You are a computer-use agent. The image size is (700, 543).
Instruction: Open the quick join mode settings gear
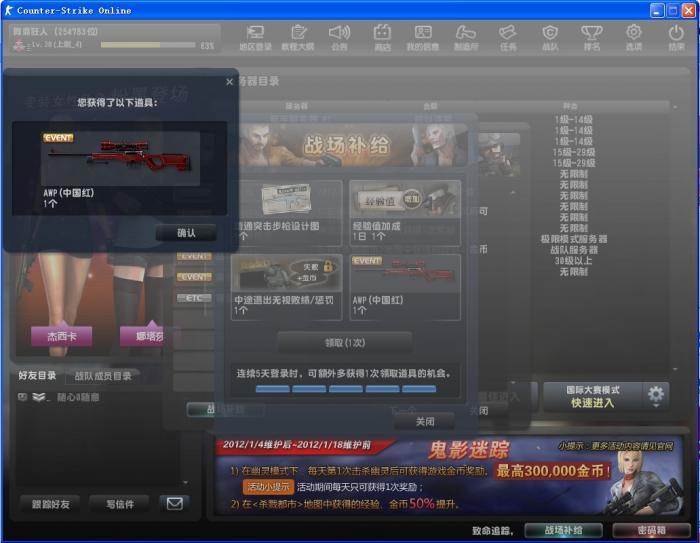(x=656, y=396)
